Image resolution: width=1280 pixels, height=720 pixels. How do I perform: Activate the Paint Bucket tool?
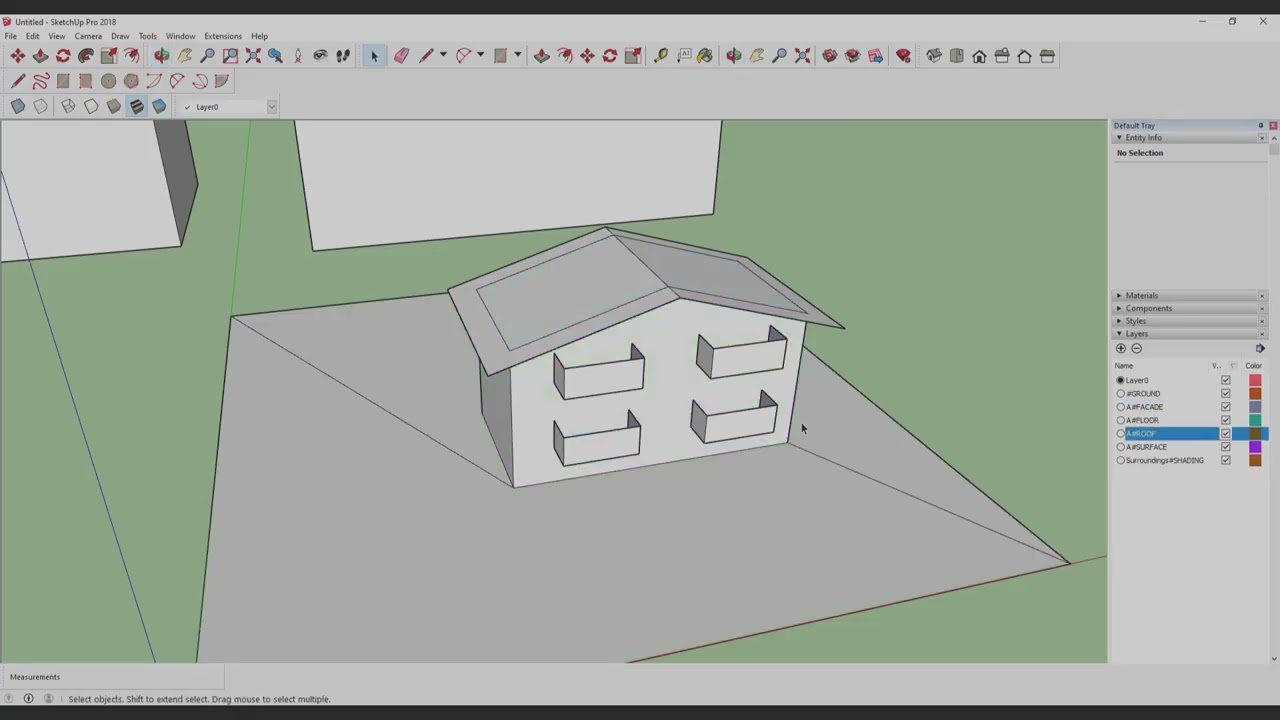[x=705, y=56]
